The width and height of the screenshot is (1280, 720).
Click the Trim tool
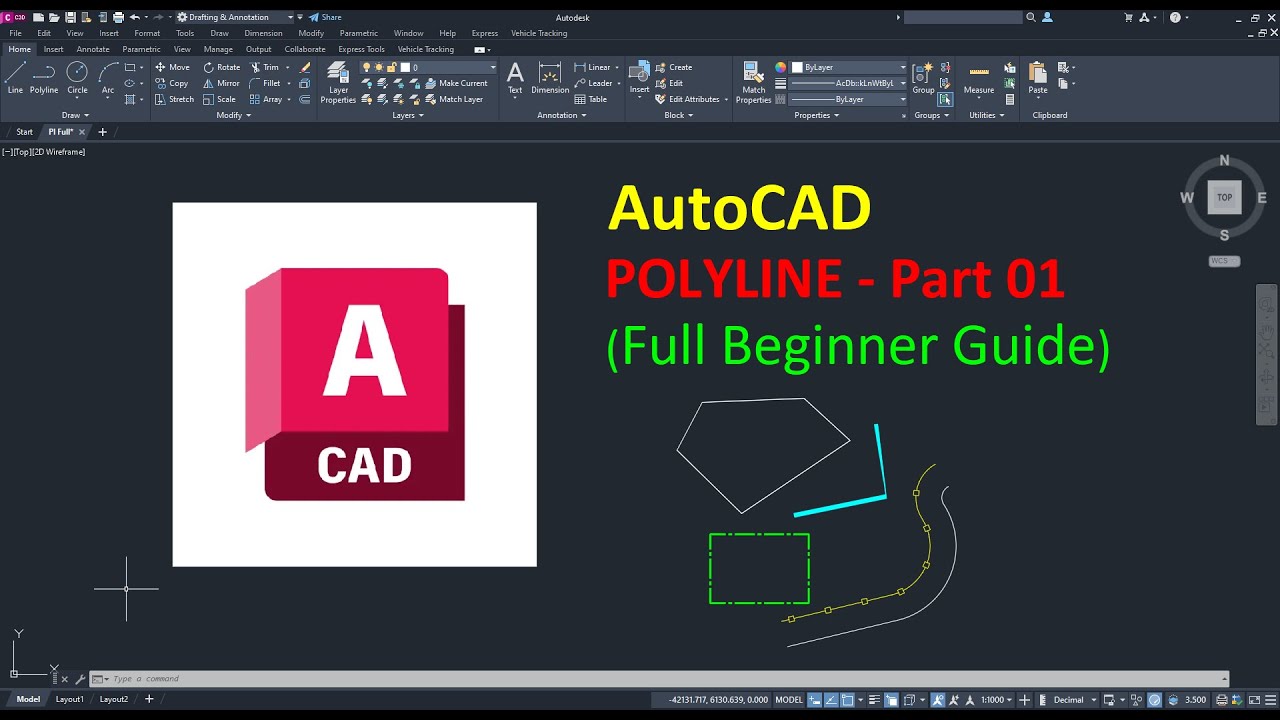[264, 67]
